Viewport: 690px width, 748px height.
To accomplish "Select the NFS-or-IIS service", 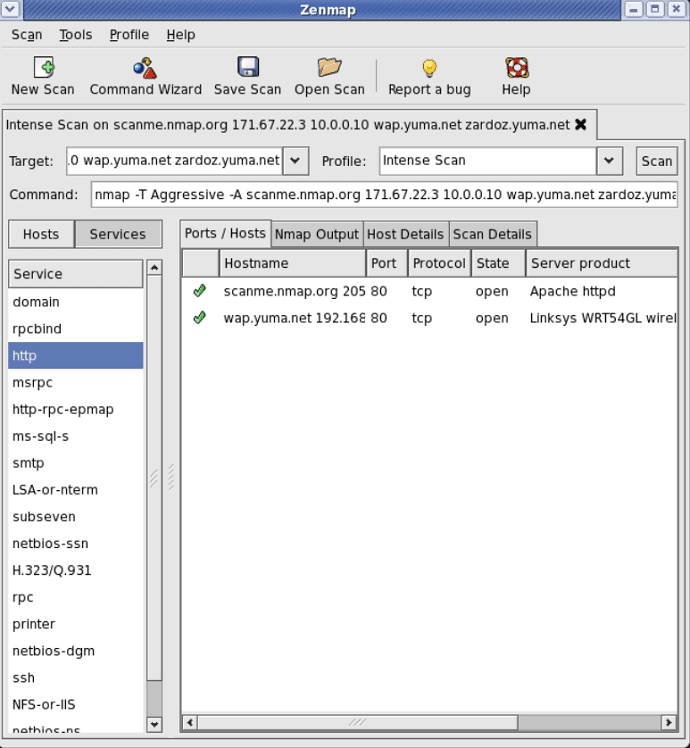I will pos(75,705).
